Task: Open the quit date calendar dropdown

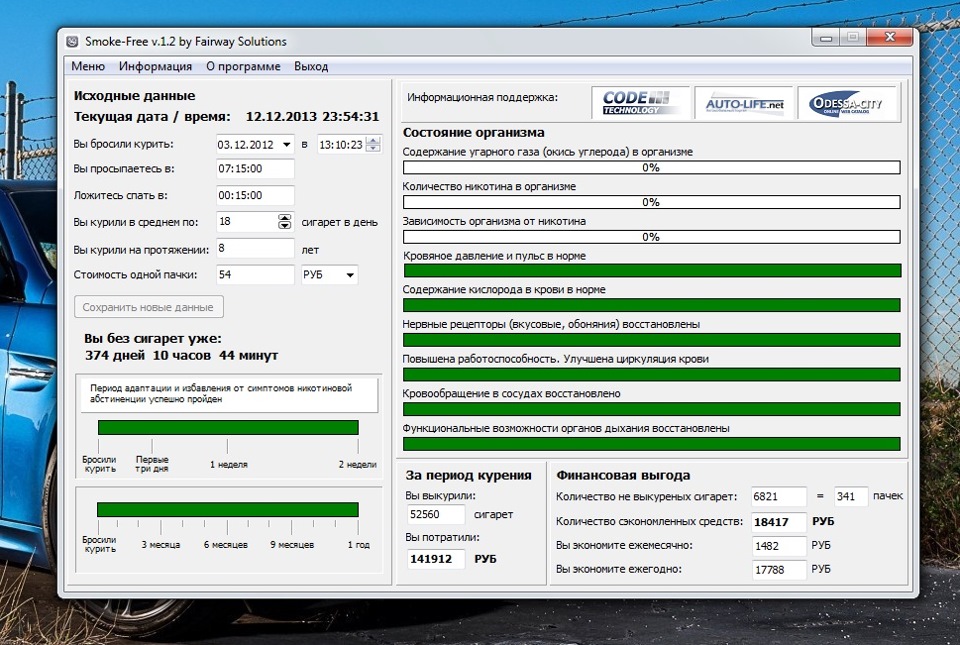Action: point(286,144)
